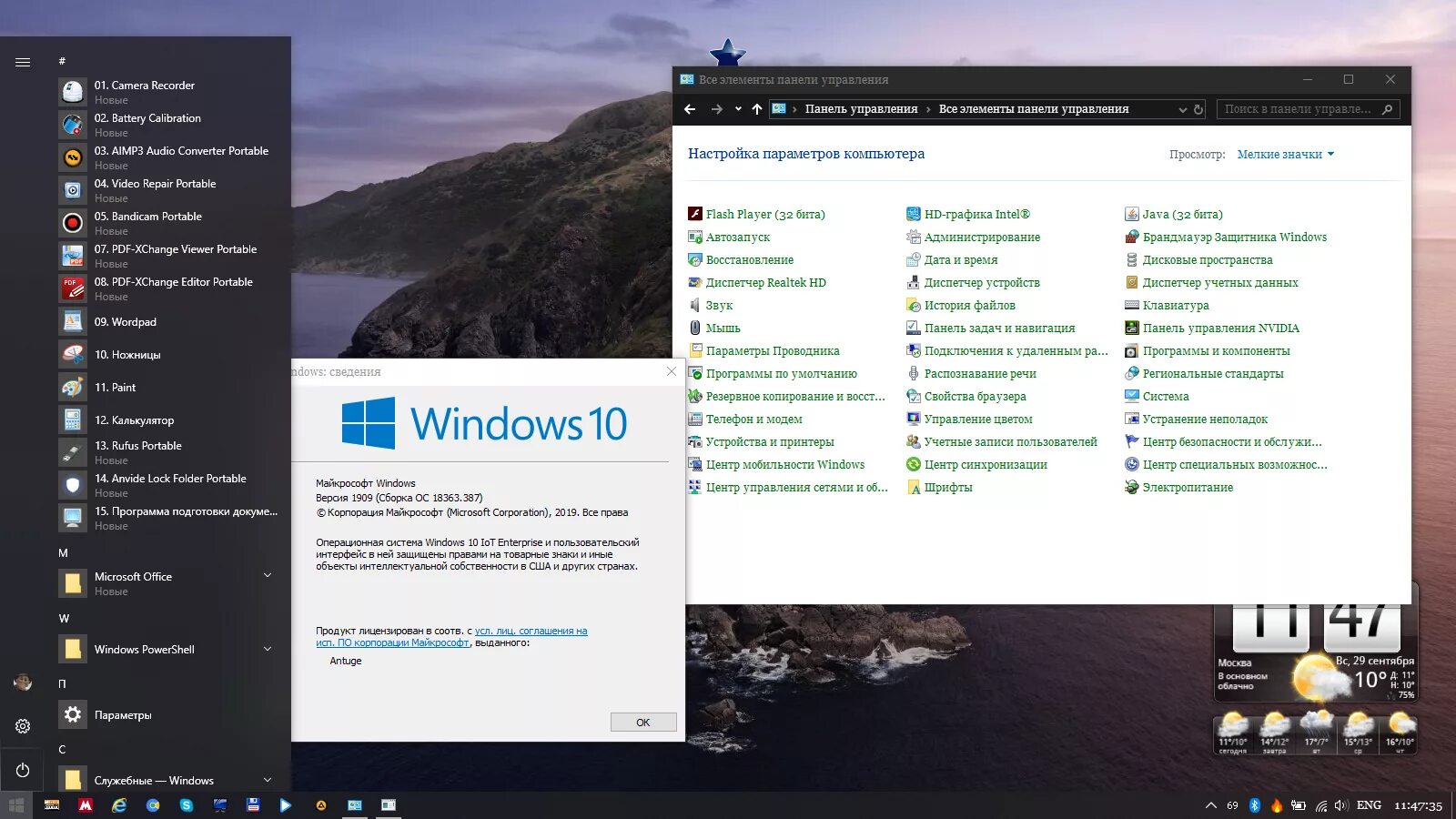The width and height of the screenshot is (1456, 819).
Task: Launch 01. Camera Recorder from Start menu
Action: (171, 92)
